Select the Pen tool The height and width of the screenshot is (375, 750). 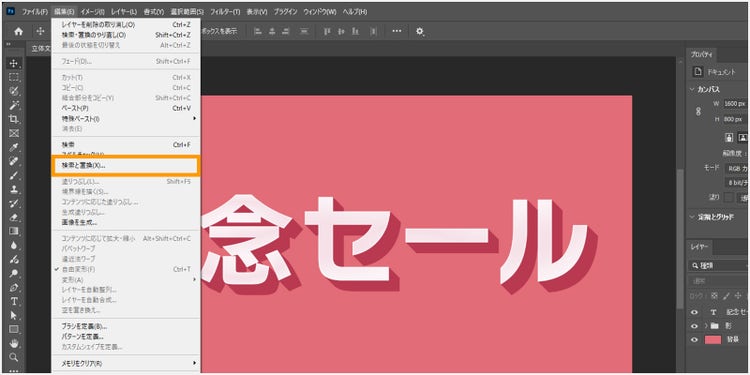coord(14,287)
